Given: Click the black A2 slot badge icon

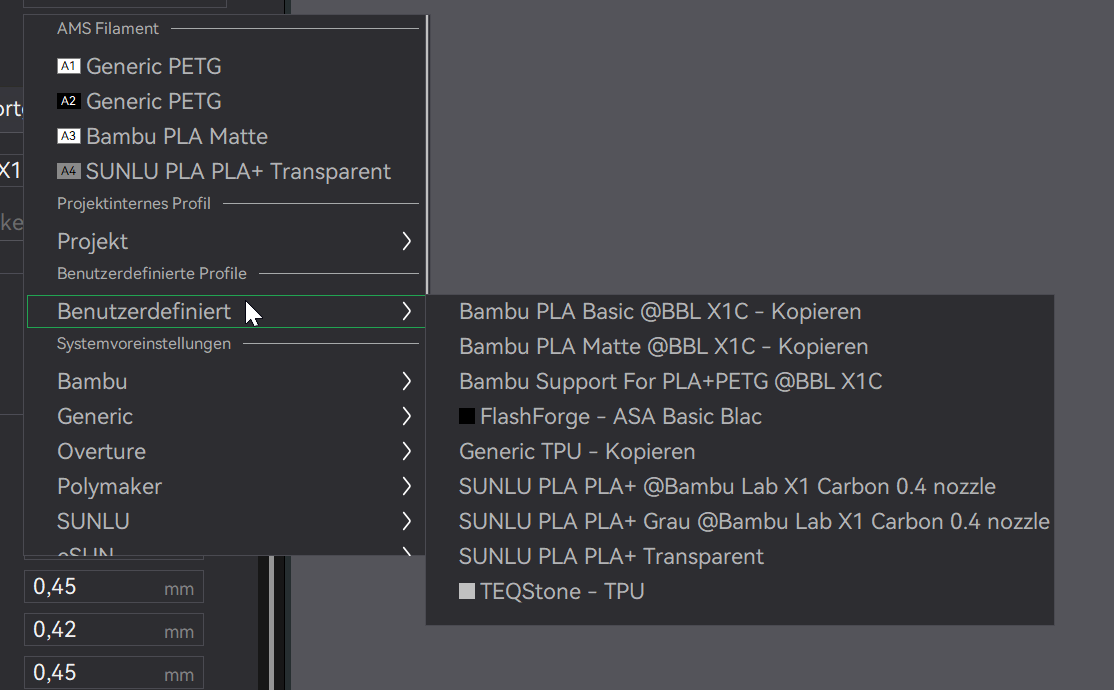Looking at the screenshot, I should [x=68, y=101].
